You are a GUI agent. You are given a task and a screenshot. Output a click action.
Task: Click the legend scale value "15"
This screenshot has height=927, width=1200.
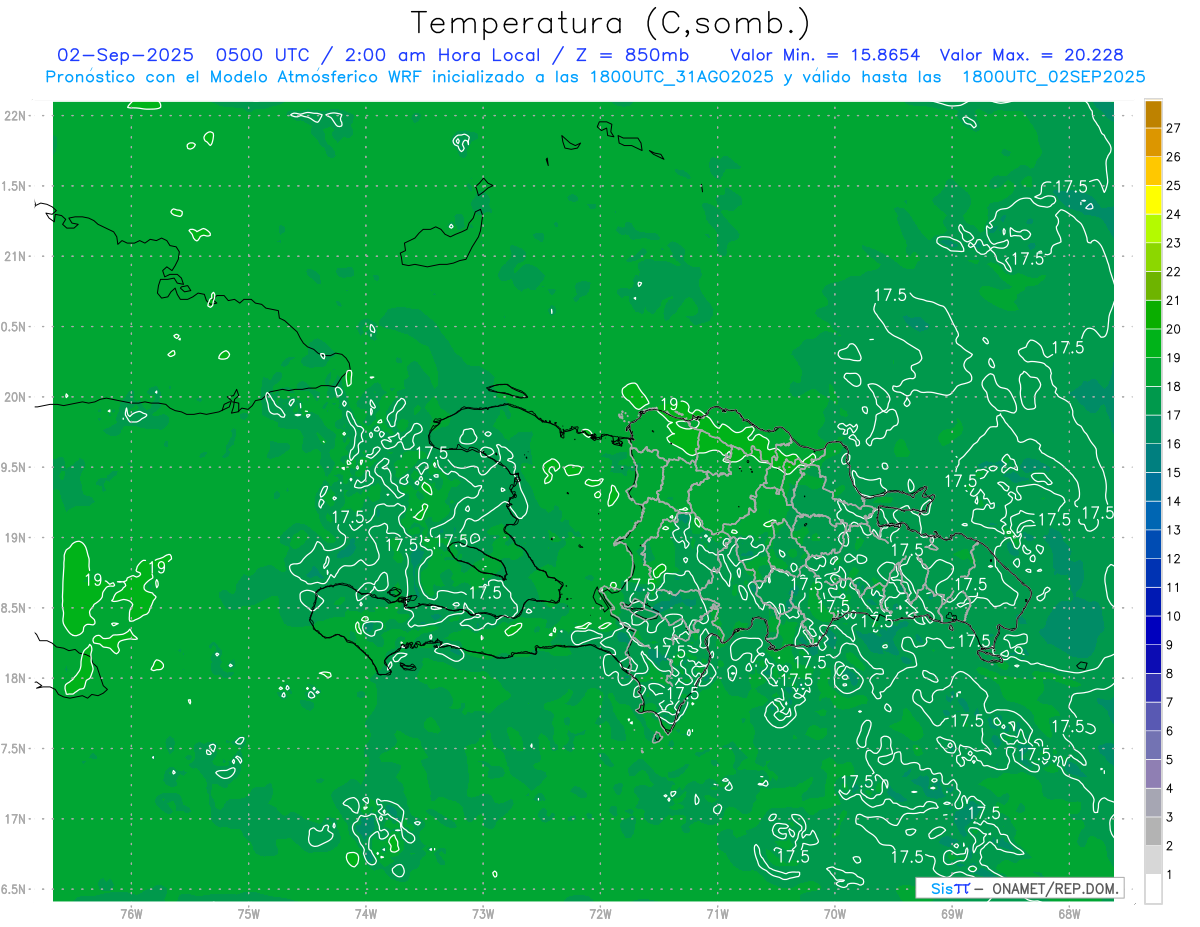[1174, 473]
